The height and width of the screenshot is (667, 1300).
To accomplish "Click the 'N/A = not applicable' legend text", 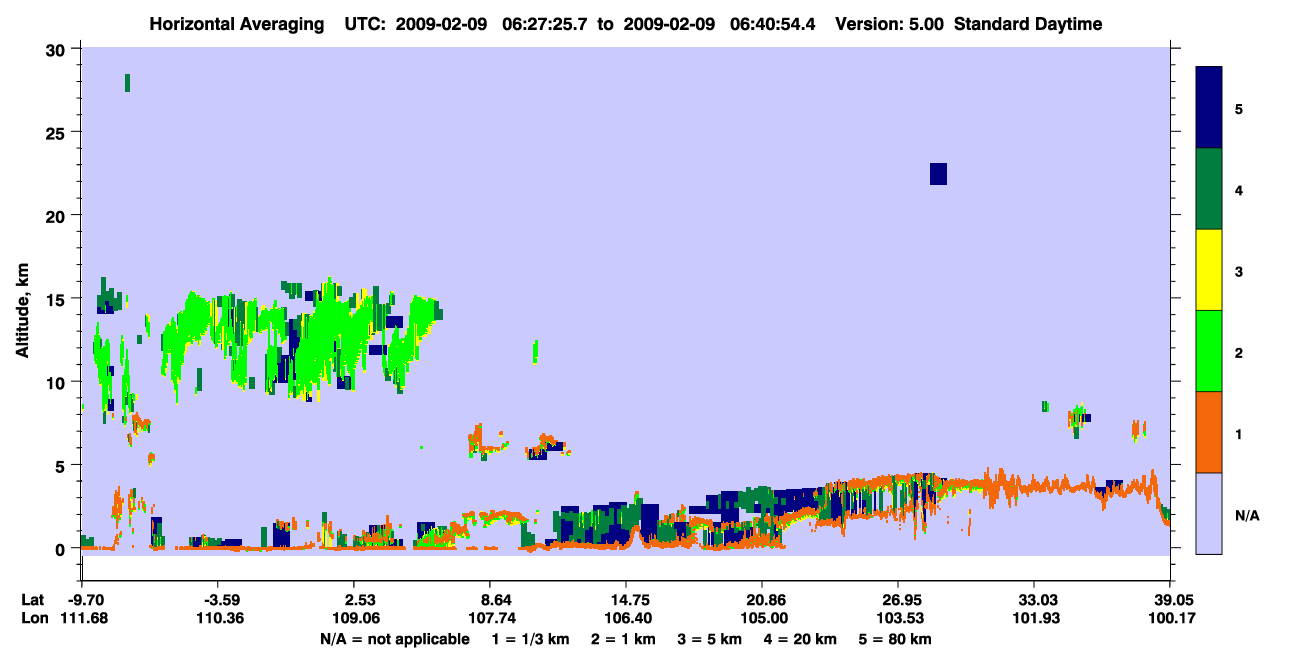I will tap(393, 638).
